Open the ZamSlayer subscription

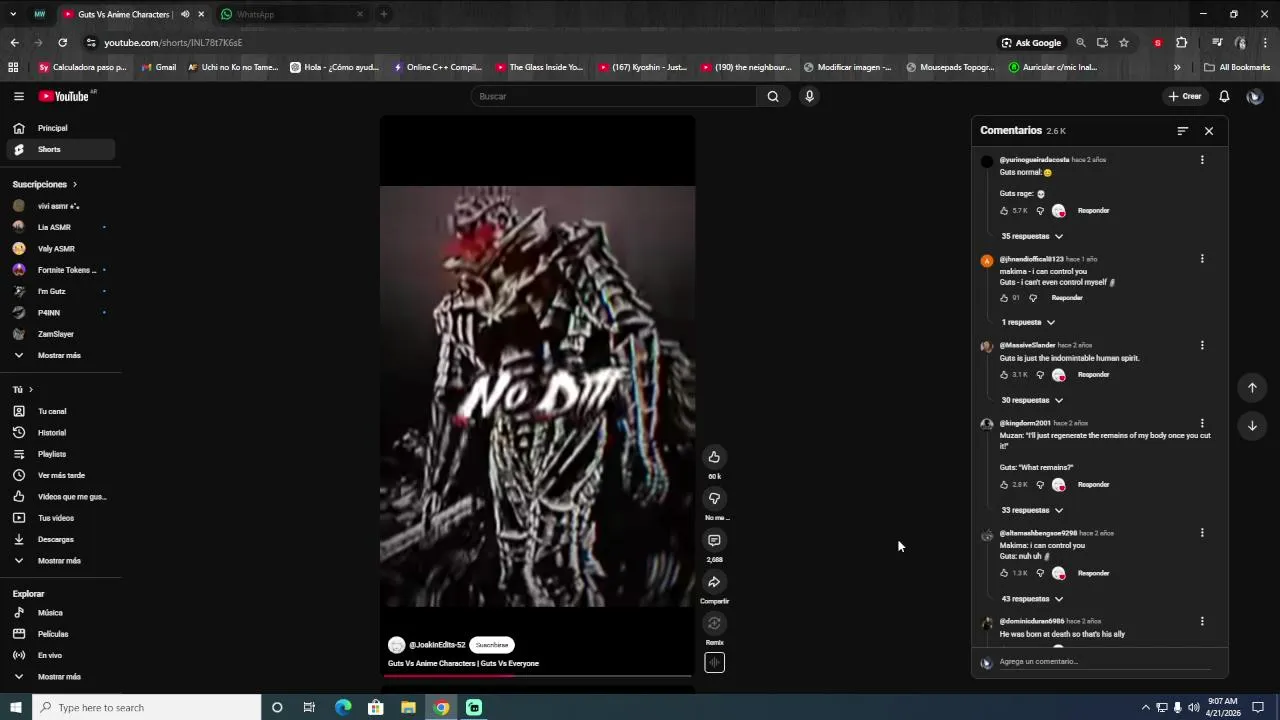point(60,334)
